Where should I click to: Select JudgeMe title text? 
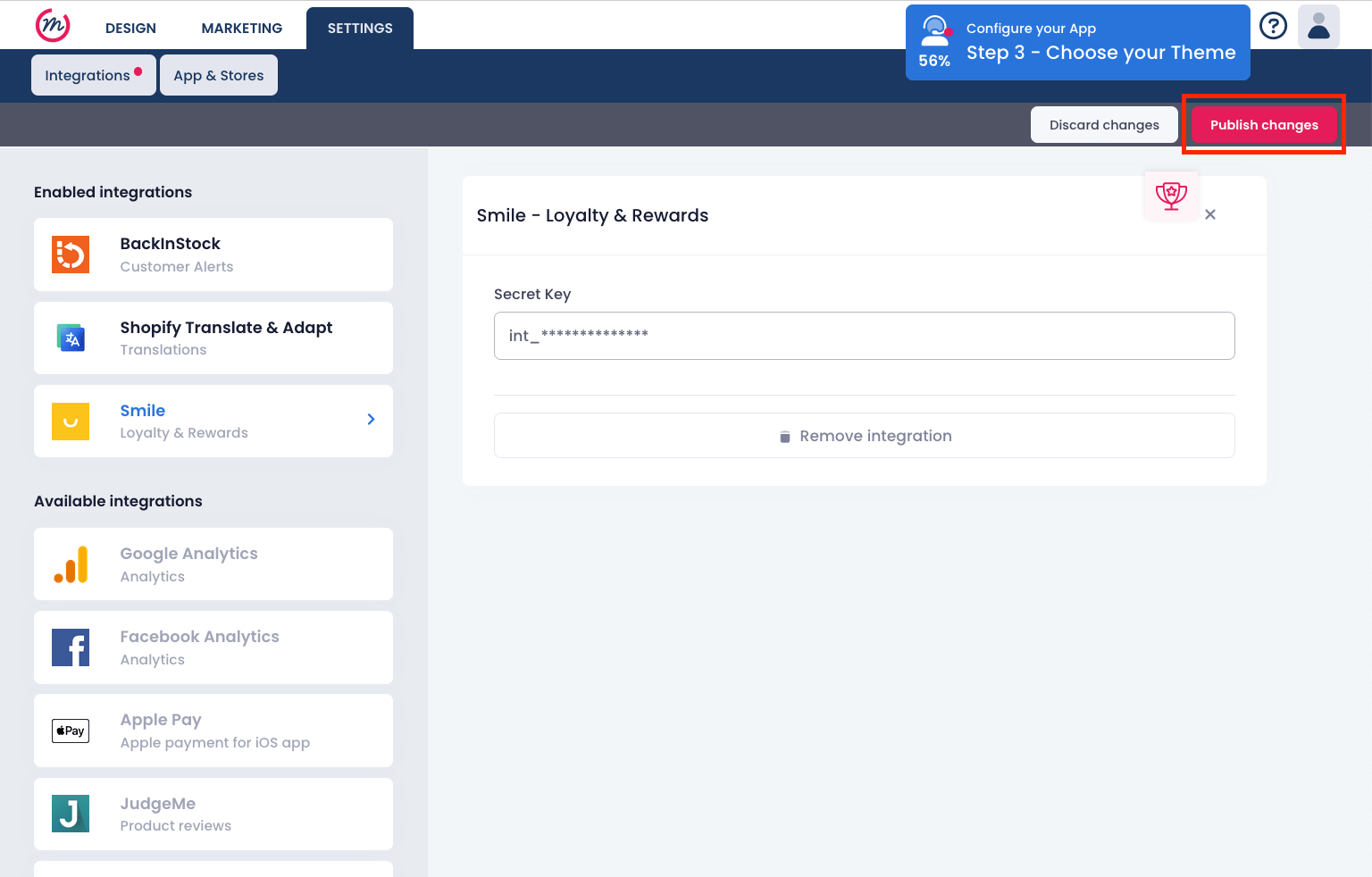click(158, 804)
